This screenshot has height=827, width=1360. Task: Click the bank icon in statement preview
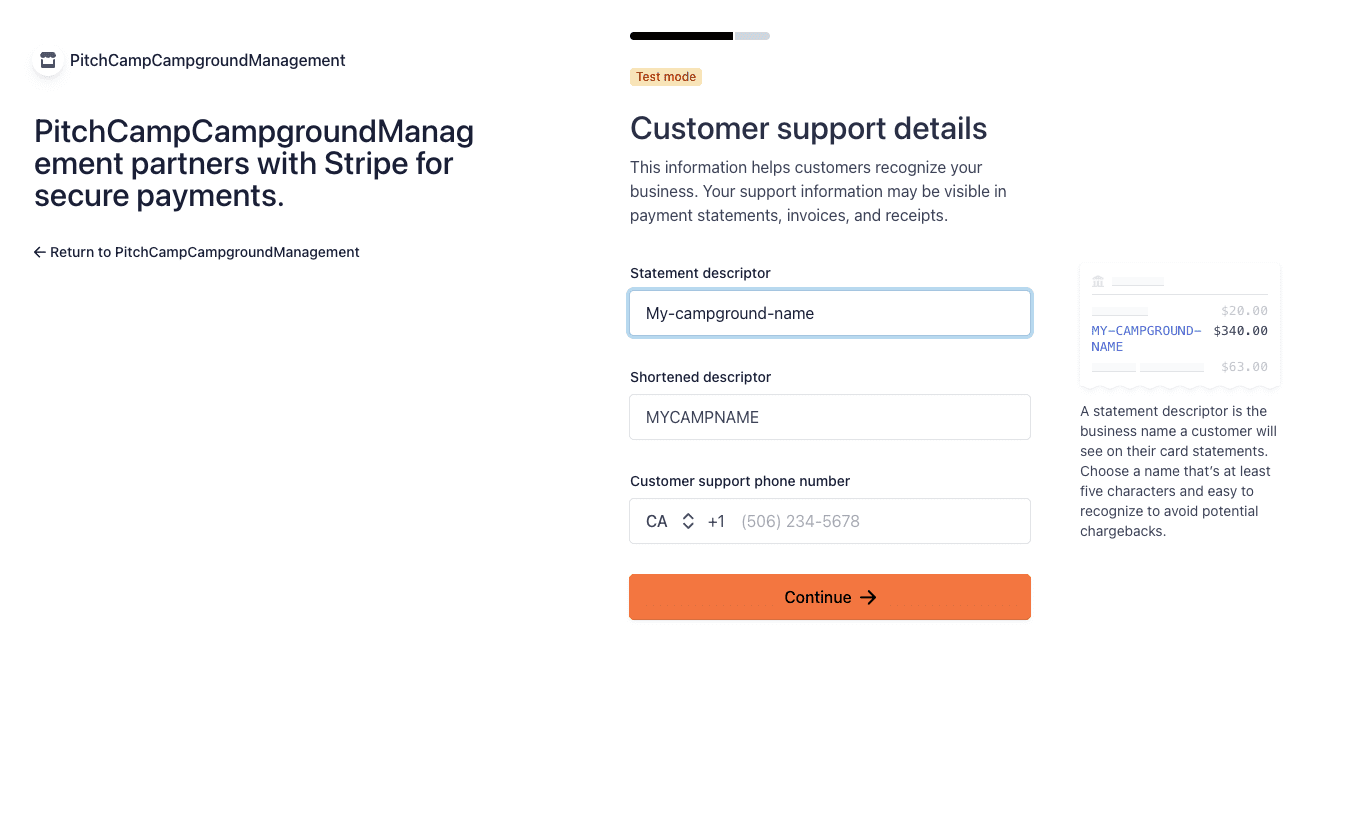pos(1098,281)
